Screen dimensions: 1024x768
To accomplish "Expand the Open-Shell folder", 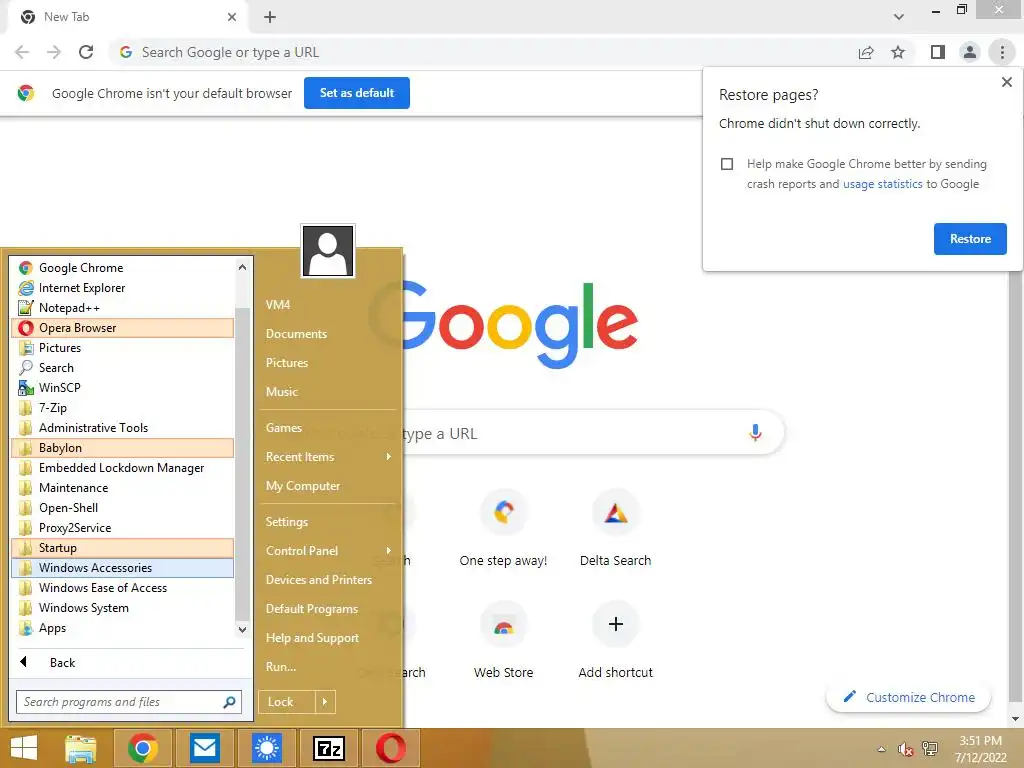I will (x=123, y=508).
